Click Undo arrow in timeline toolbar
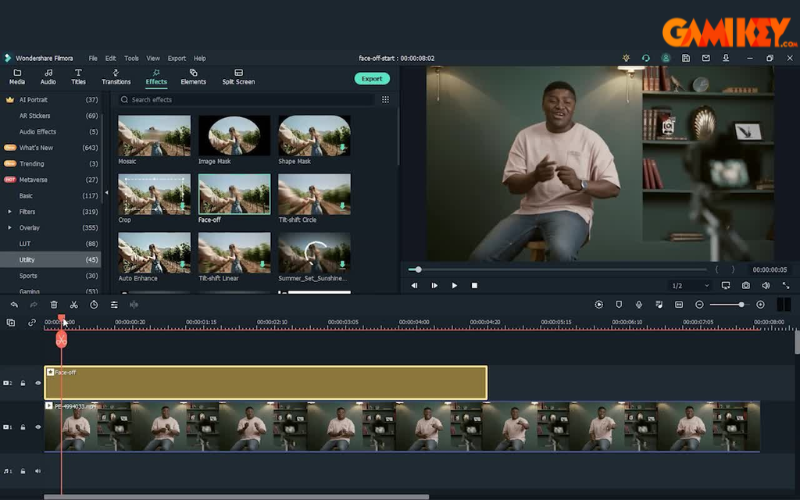 tap(14, 305)
